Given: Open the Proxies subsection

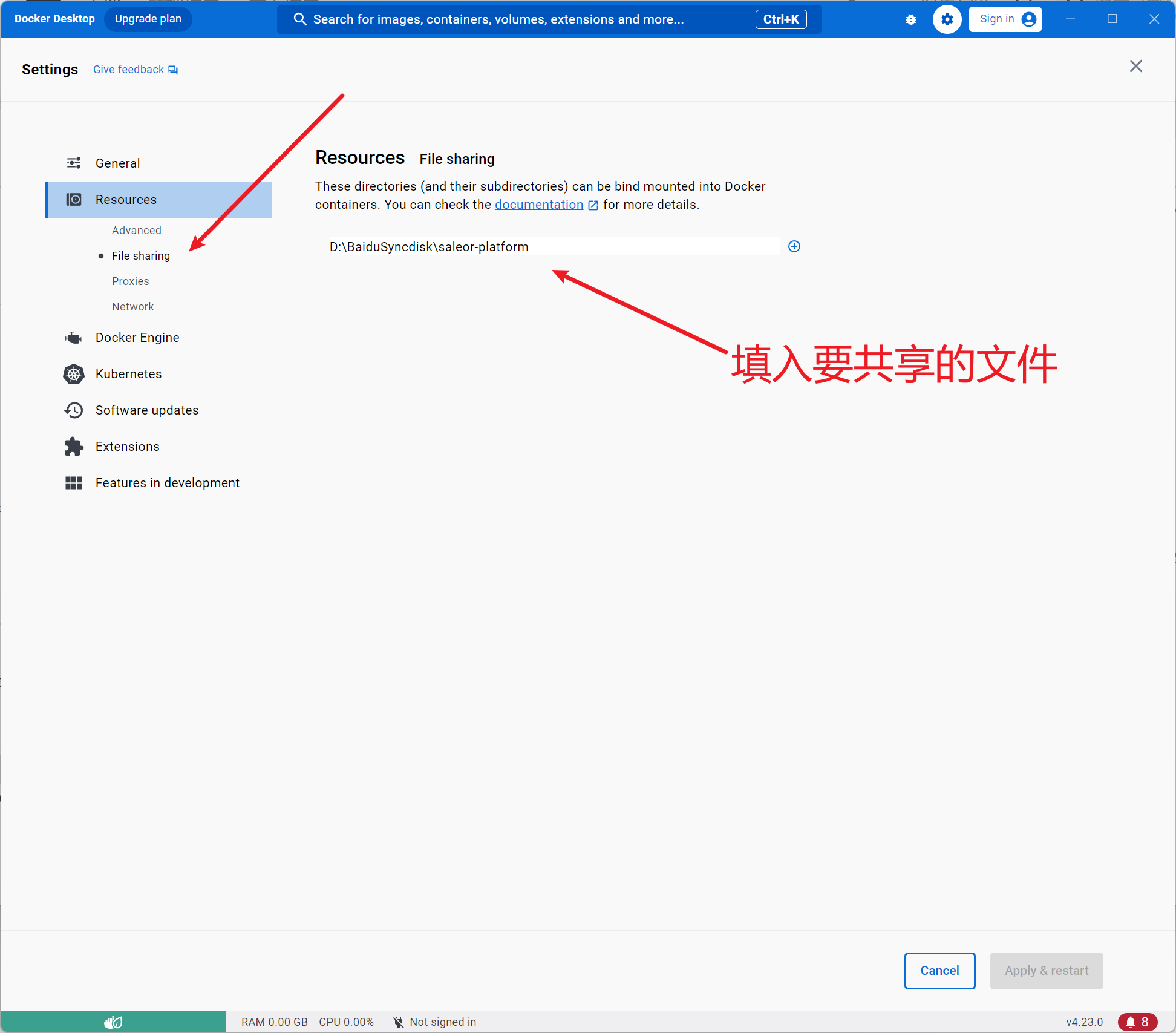Looking at the screenshot, I should coord(130,281).
